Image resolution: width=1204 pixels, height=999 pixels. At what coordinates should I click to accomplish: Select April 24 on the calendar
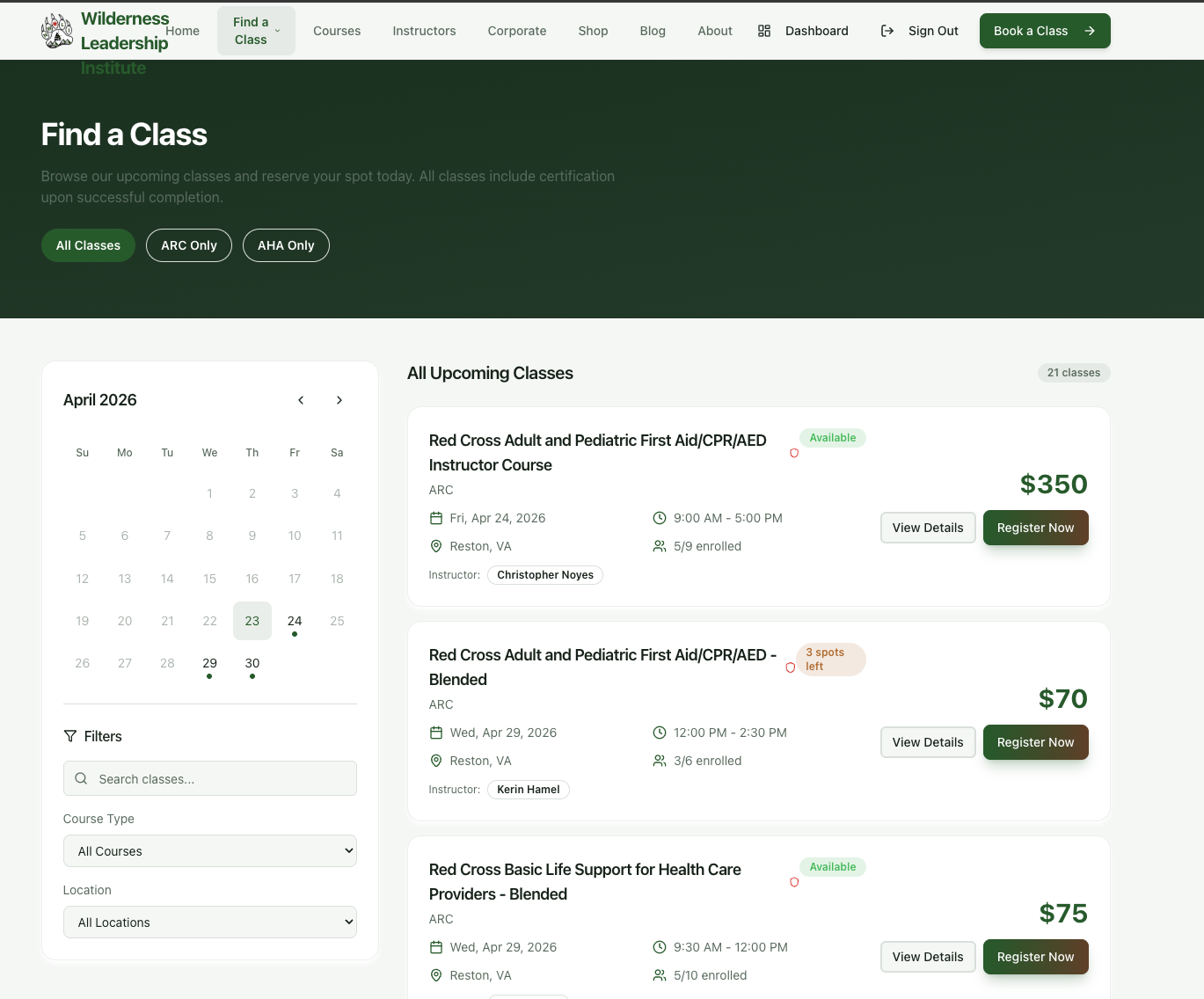pyautogui.click(x=295, y=621)
